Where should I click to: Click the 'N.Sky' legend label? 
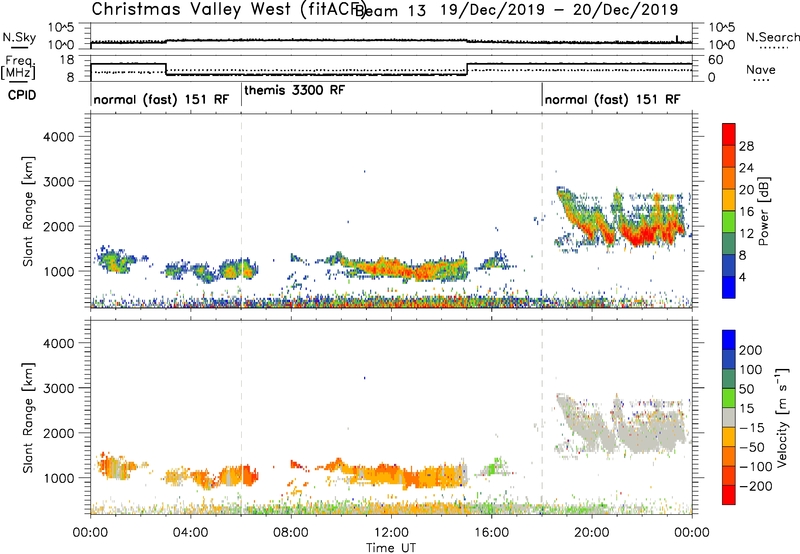(x=19, y=37)
